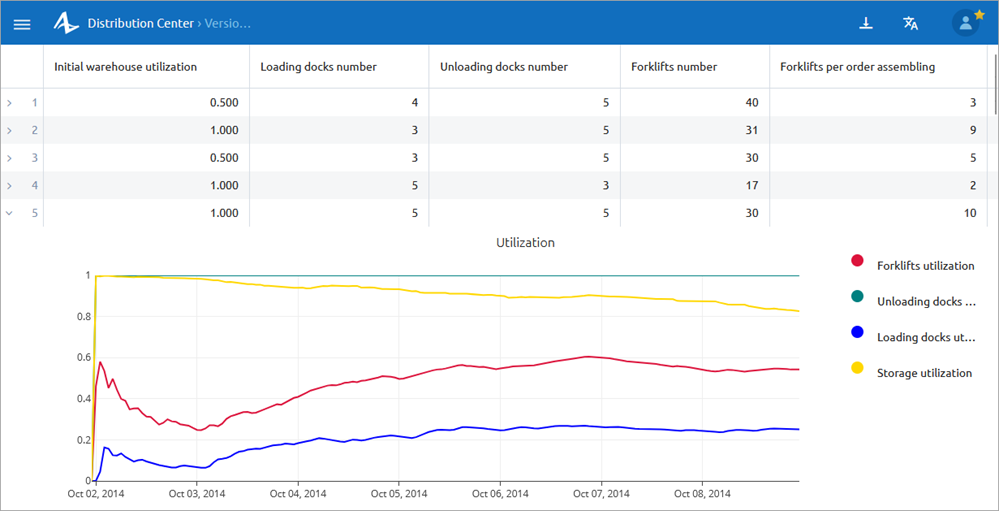Expand row 1 chevron

[x=9, y=103]
